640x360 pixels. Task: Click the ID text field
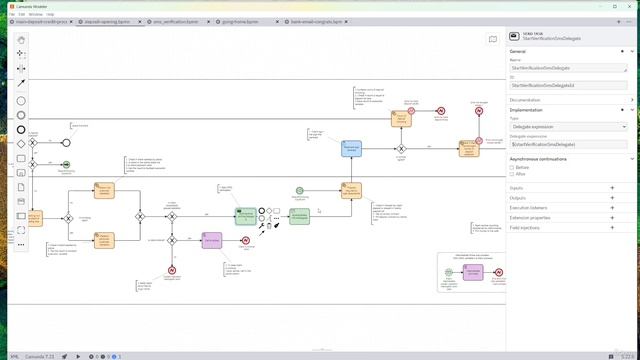[568, 85]
